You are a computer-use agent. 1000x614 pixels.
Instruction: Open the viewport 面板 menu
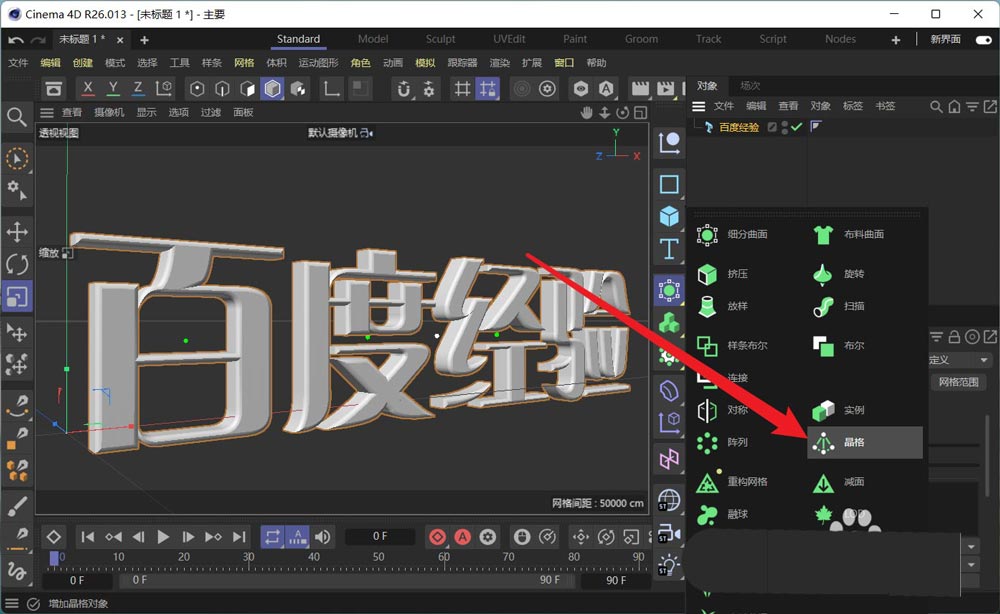pos(243,113)
